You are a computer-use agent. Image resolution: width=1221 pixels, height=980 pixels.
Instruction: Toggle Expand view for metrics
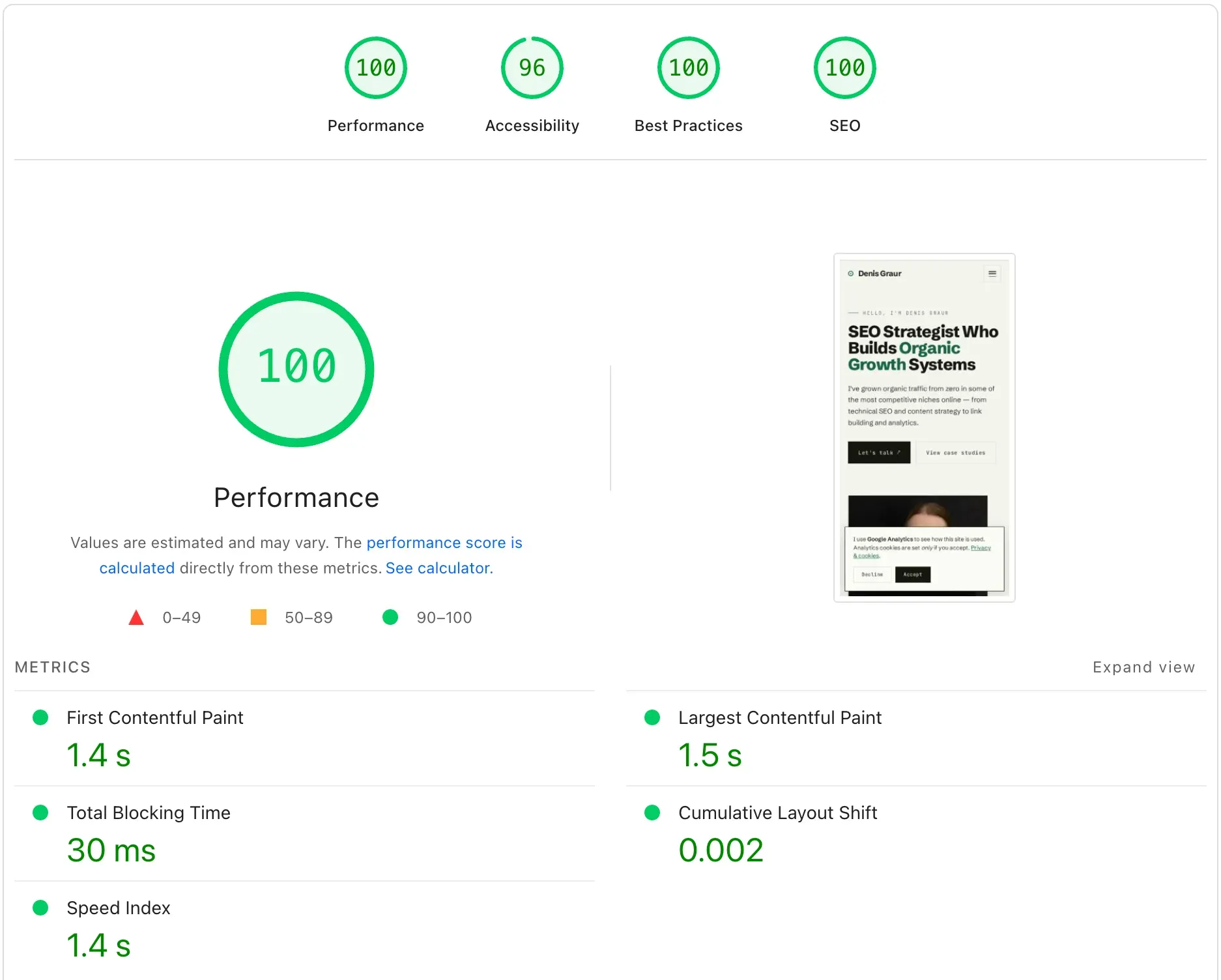[x=1144, y=667]
